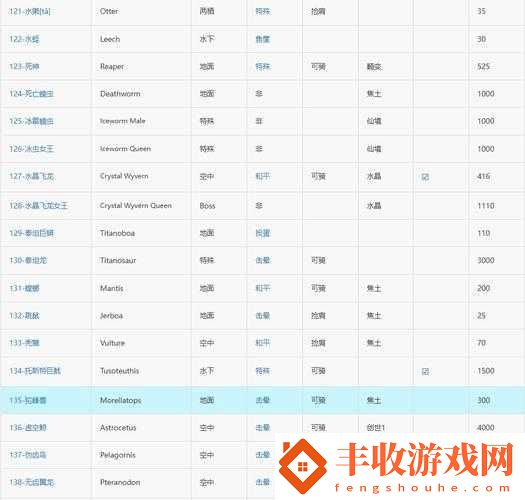525x500 pixels.
Task: Click the blue taming-method link in the Otter row
Action: click(x=263, y=11)
